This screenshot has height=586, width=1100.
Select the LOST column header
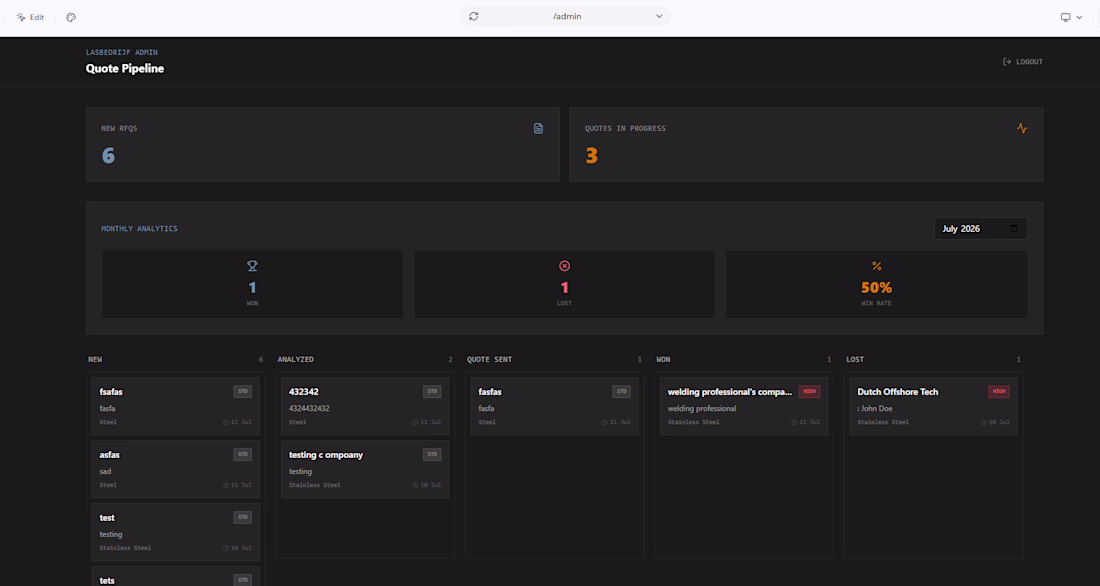854,359
